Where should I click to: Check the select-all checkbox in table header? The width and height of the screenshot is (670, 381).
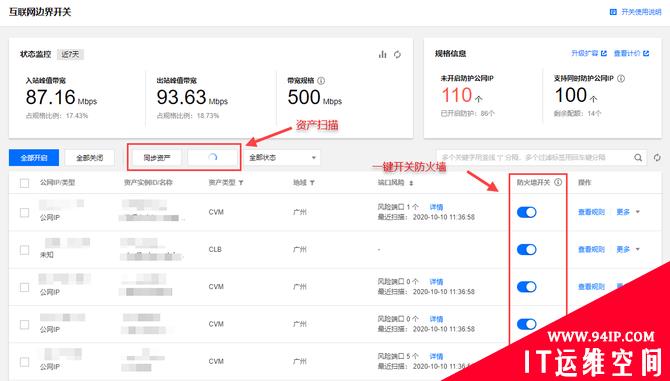pos(24,183)
